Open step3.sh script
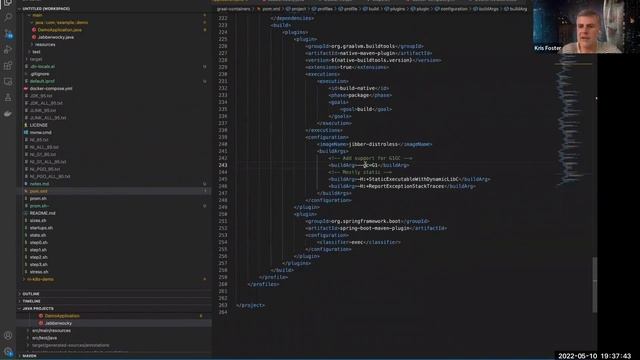Viewport: 640px width, 360px height. [x=38, y=264]
